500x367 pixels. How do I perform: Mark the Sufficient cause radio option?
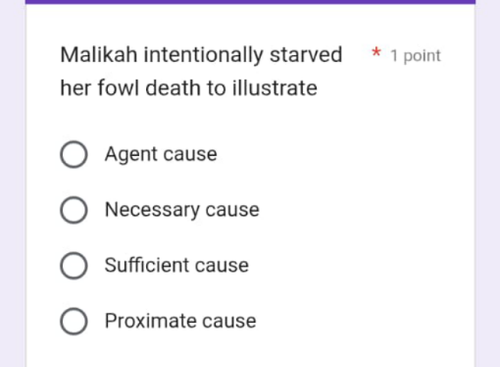click(x=74, y=265)
